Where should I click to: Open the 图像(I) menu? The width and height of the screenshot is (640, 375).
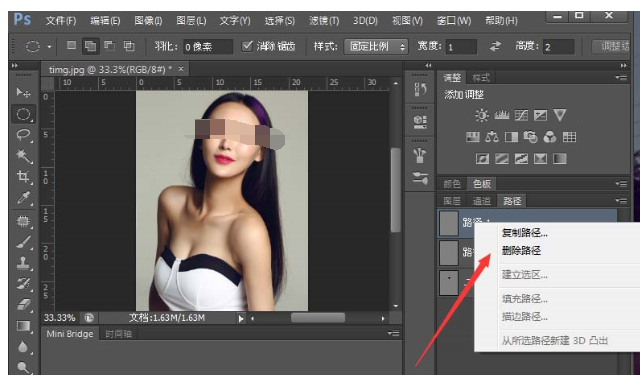(148, 20)
